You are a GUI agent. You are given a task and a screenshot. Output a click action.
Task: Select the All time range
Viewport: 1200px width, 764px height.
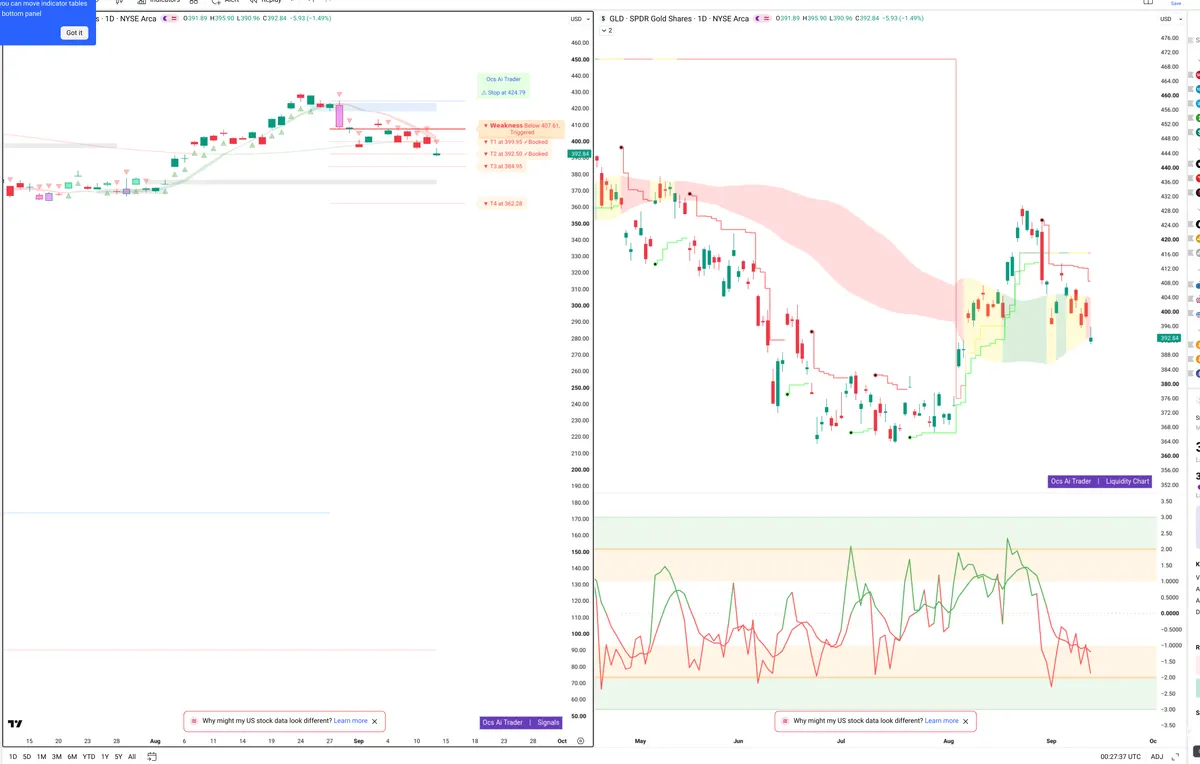[x=132, y=757]
